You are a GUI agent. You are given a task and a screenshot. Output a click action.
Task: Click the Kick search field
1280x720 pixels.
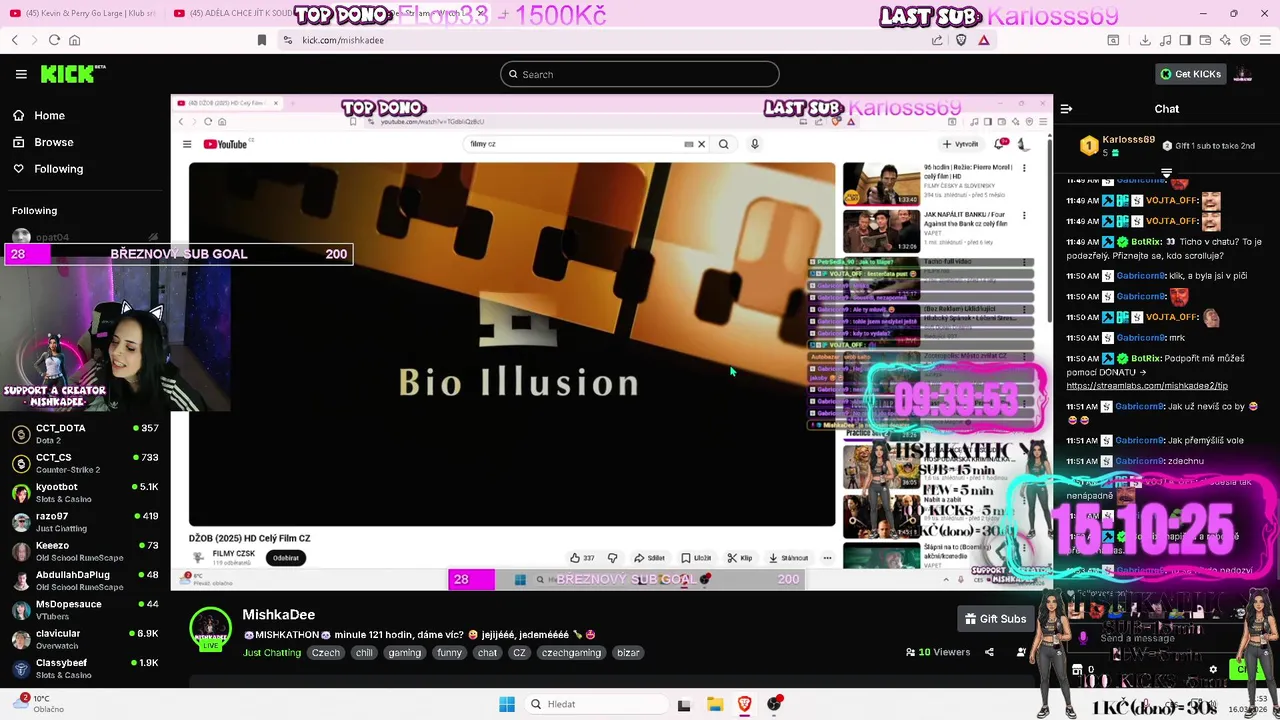pyautogui.click(x=640, y=74)
